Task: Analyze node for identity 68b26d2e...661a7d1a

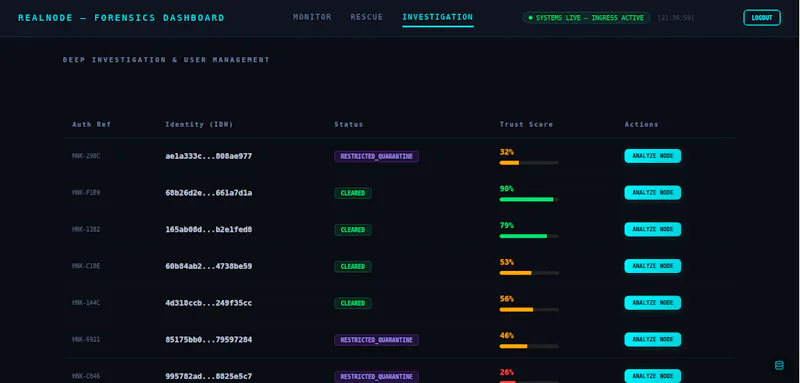Action: point(653,193)
